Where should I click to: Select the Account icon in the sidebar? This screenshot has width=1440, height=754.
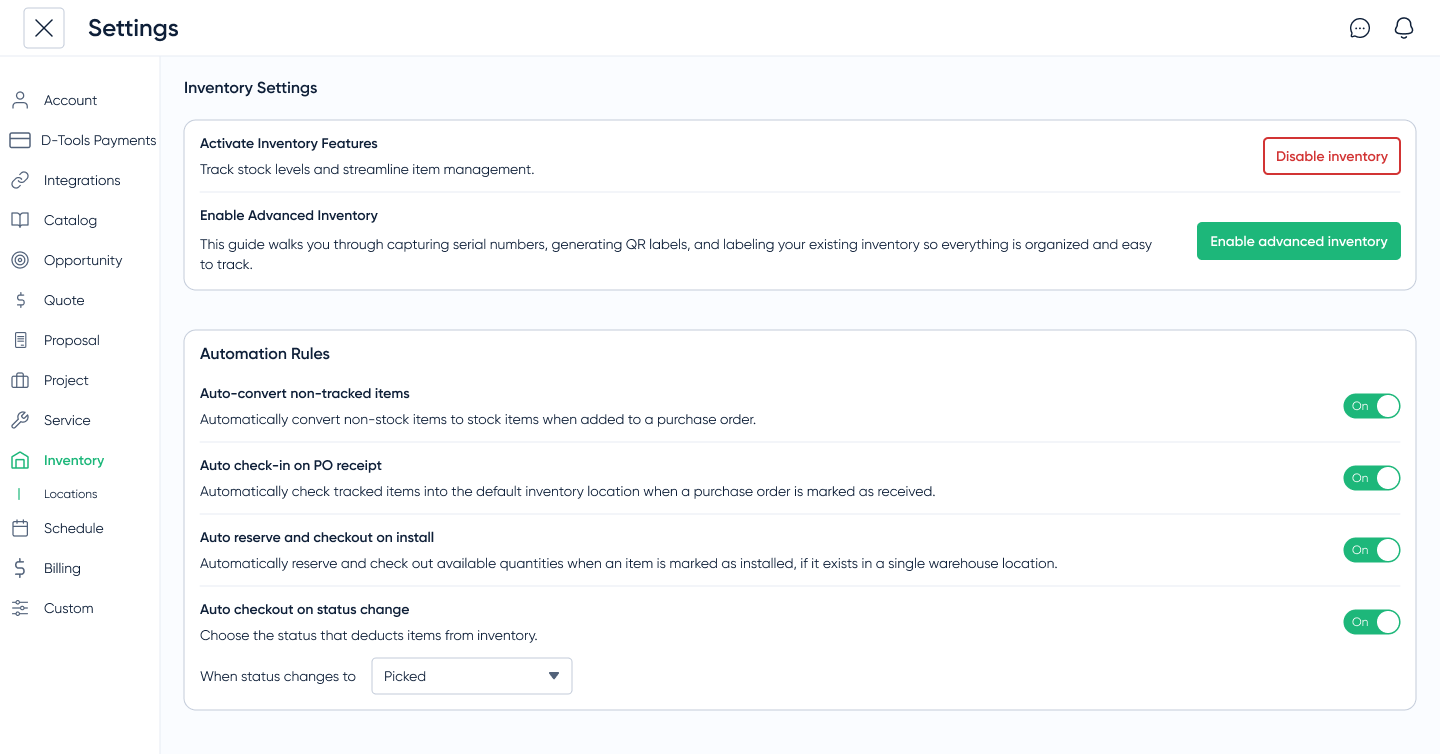pos(19,100)
